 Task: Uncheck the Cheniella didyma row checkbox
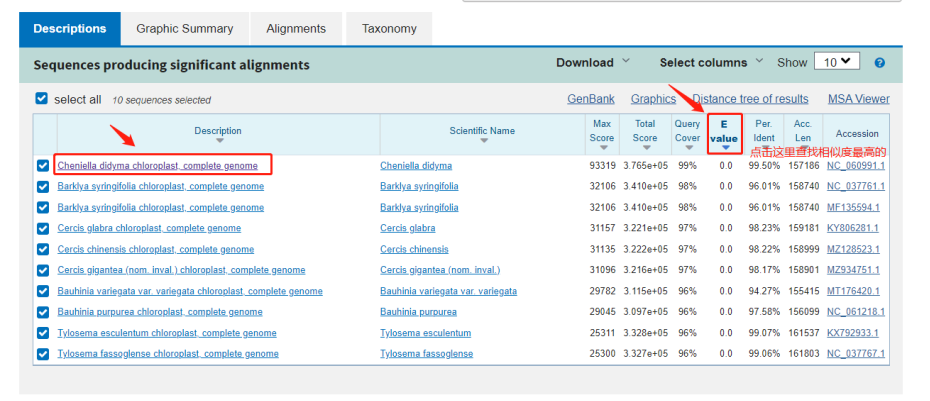[x=43, y=166]
